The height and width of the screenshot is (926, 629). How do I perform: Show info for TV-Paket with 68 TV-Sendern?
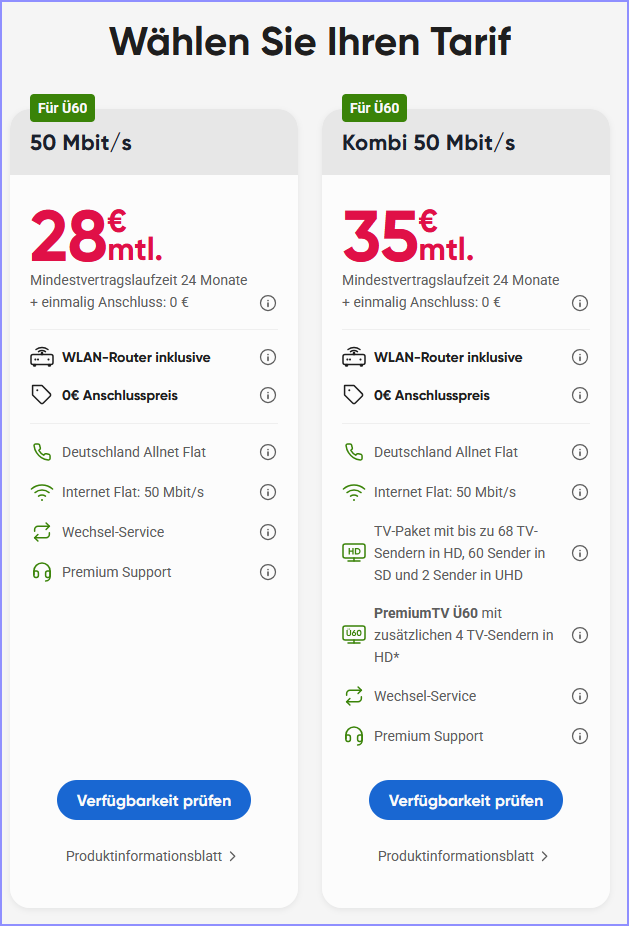580,553
